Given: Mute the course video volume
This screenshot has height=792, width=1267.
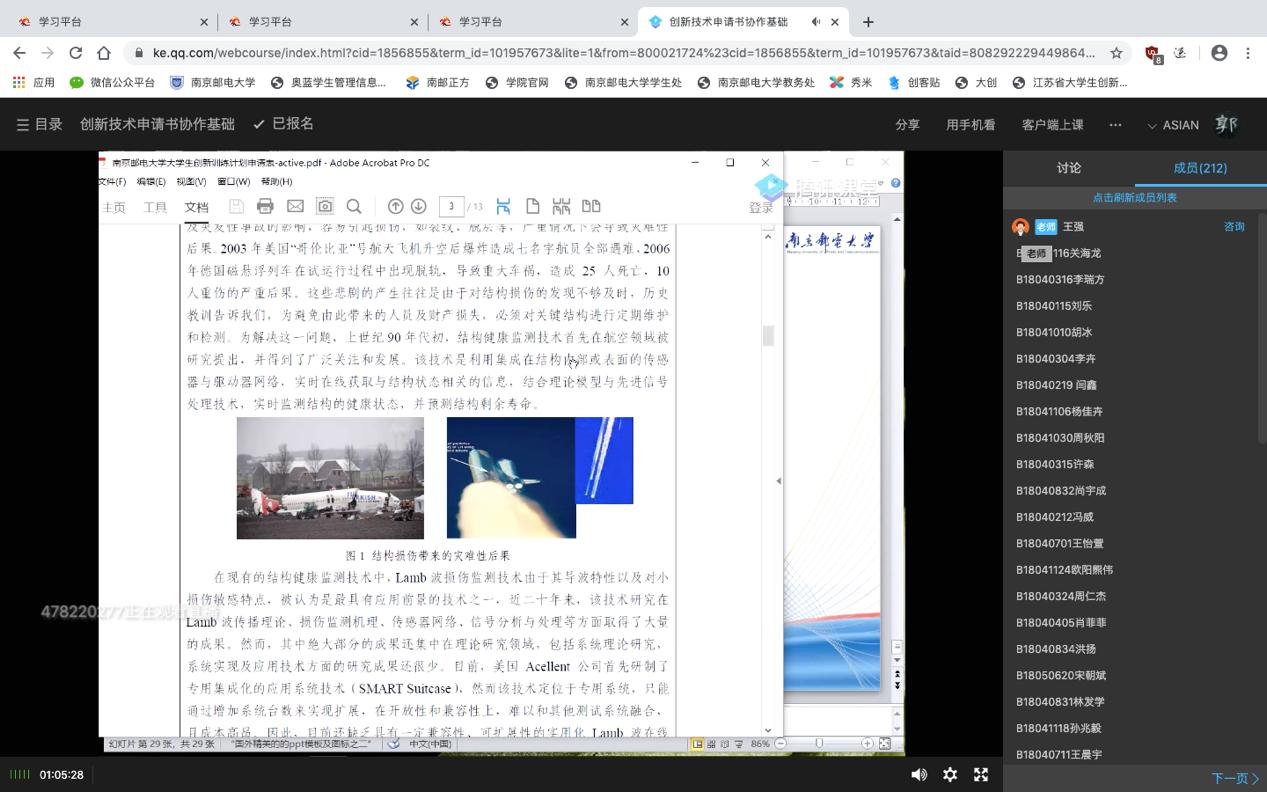Looking at the screenshot, I should pyautogui.click(x=918, y=774).
